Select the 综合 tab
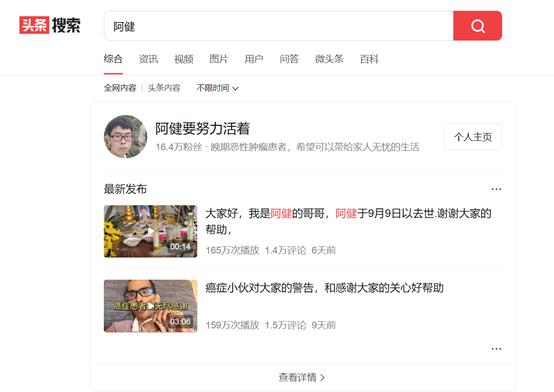Screen dimensions: 554x392 point(113,59)
